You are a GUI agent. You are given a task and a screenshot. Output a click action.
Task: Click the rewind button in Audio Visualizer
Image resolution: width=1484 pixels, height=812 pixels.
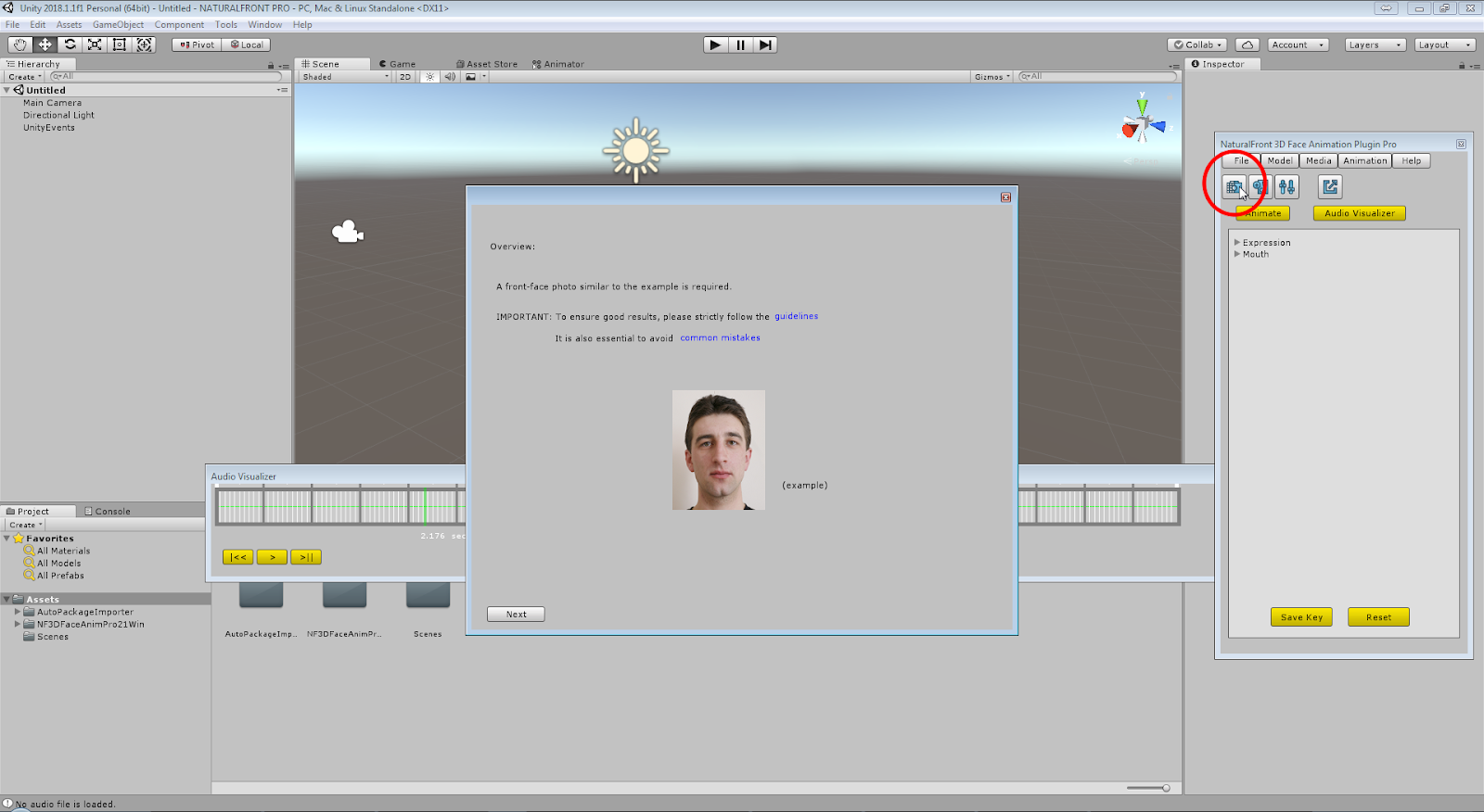click(x=238, y=557)
